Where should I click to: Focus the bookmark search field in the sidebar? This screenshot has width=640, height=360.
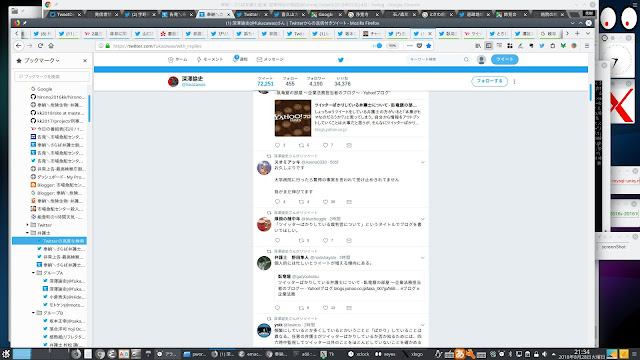[x=52, y=76]
